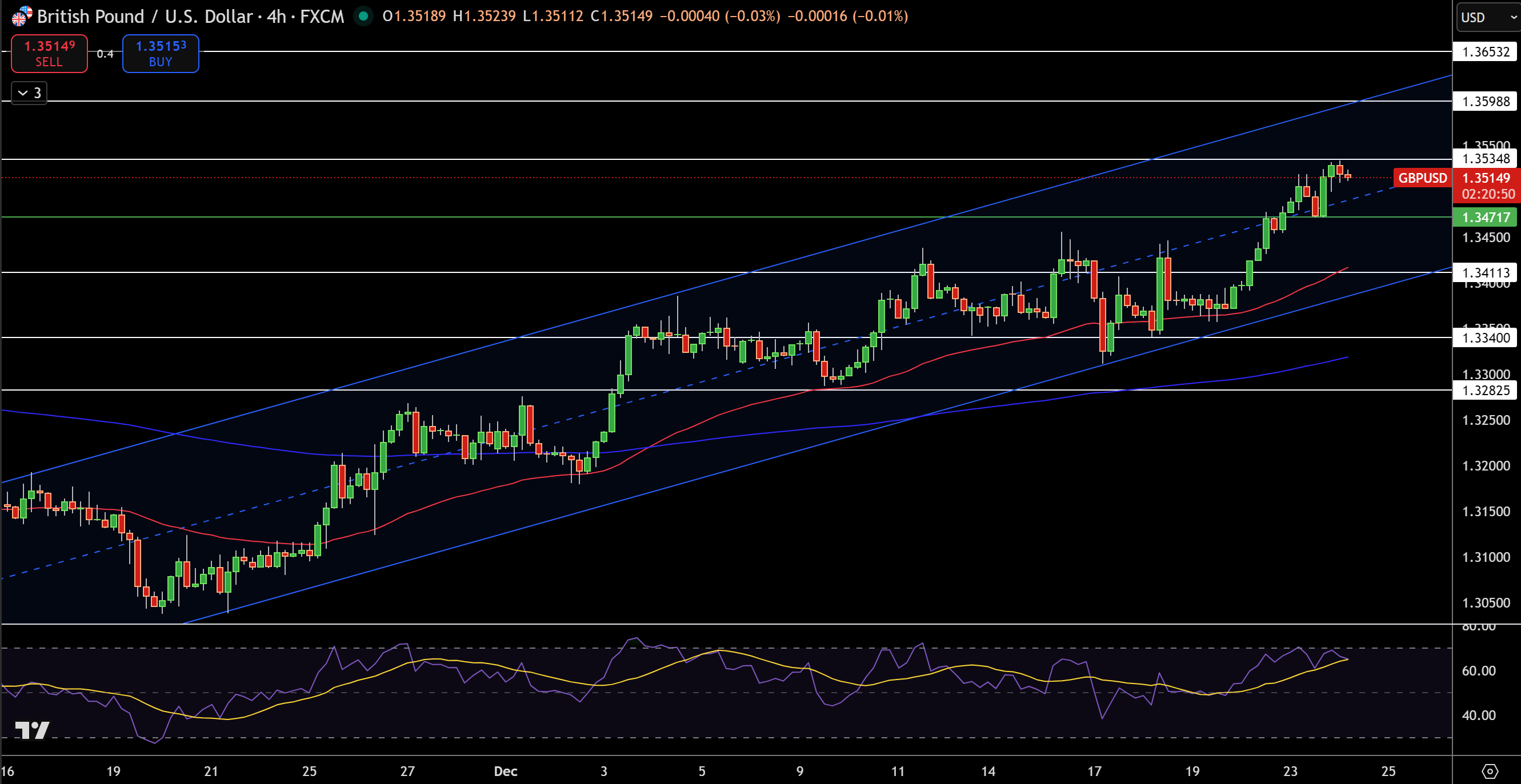Click the close value C1.35149 in header

pyautogui.click(x=622, y=16)
